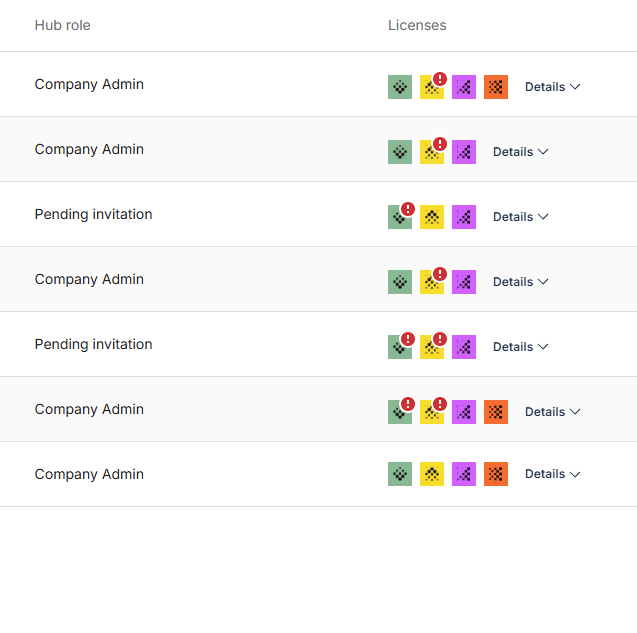This screenshot has height=633, width=637.
Task: Click purple license icon in second row
Action: click(464, 152)
